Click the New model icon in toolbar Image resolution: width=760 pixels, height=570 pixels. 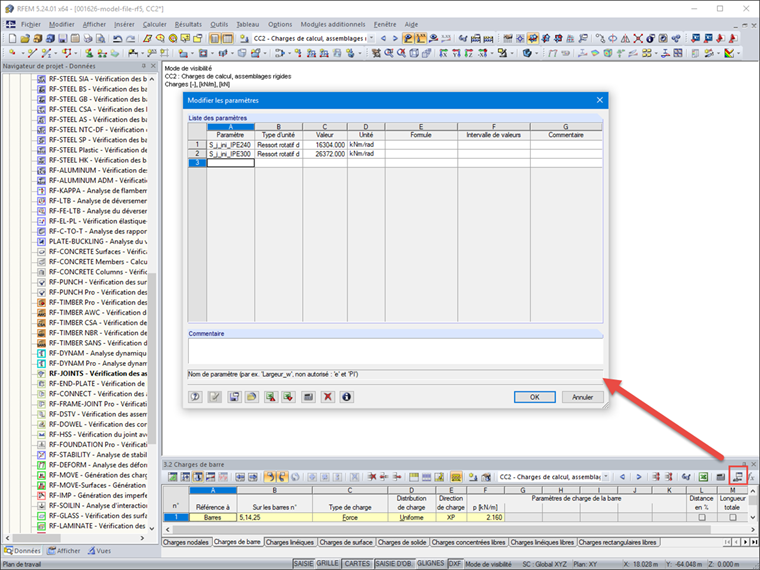pyautogui.click(x=13, y=38)
